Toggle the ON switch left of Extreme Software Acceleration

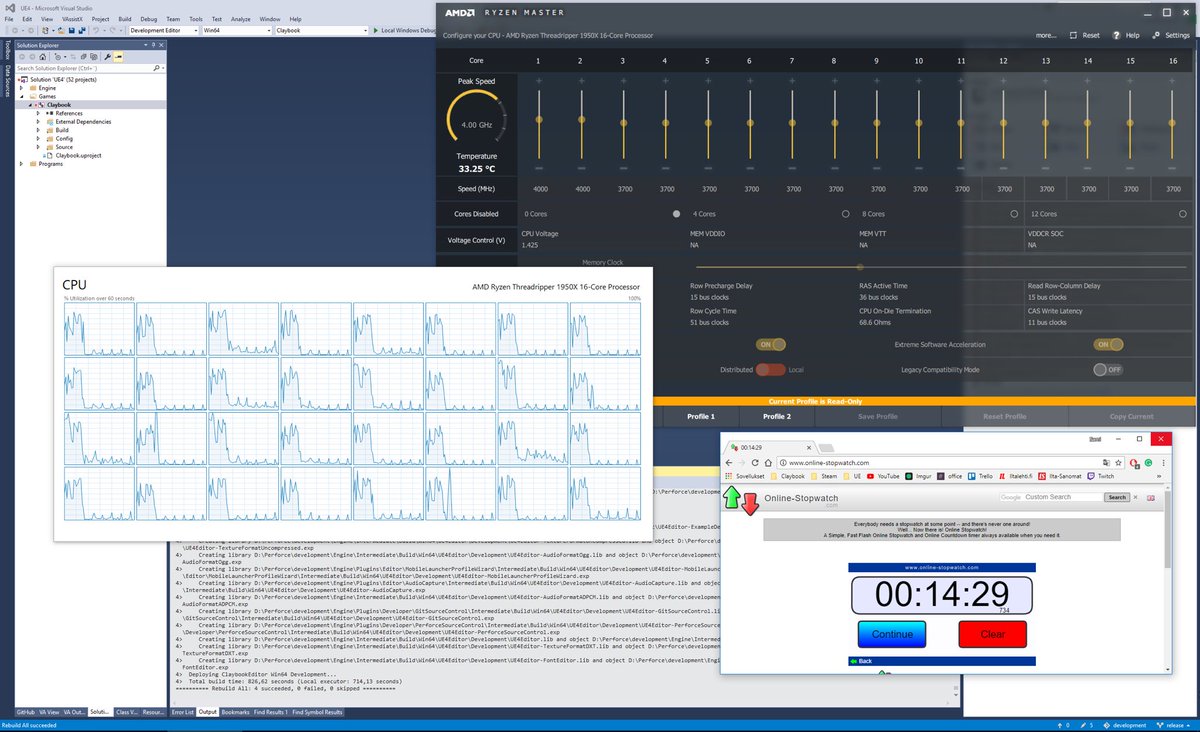tap(771, 344)
